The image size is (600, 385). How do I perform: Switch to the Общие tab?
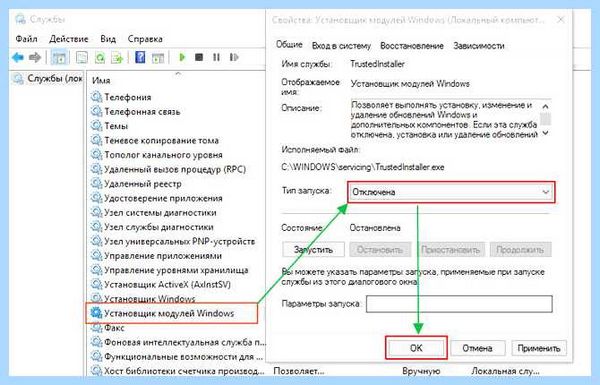click(289, 45)
